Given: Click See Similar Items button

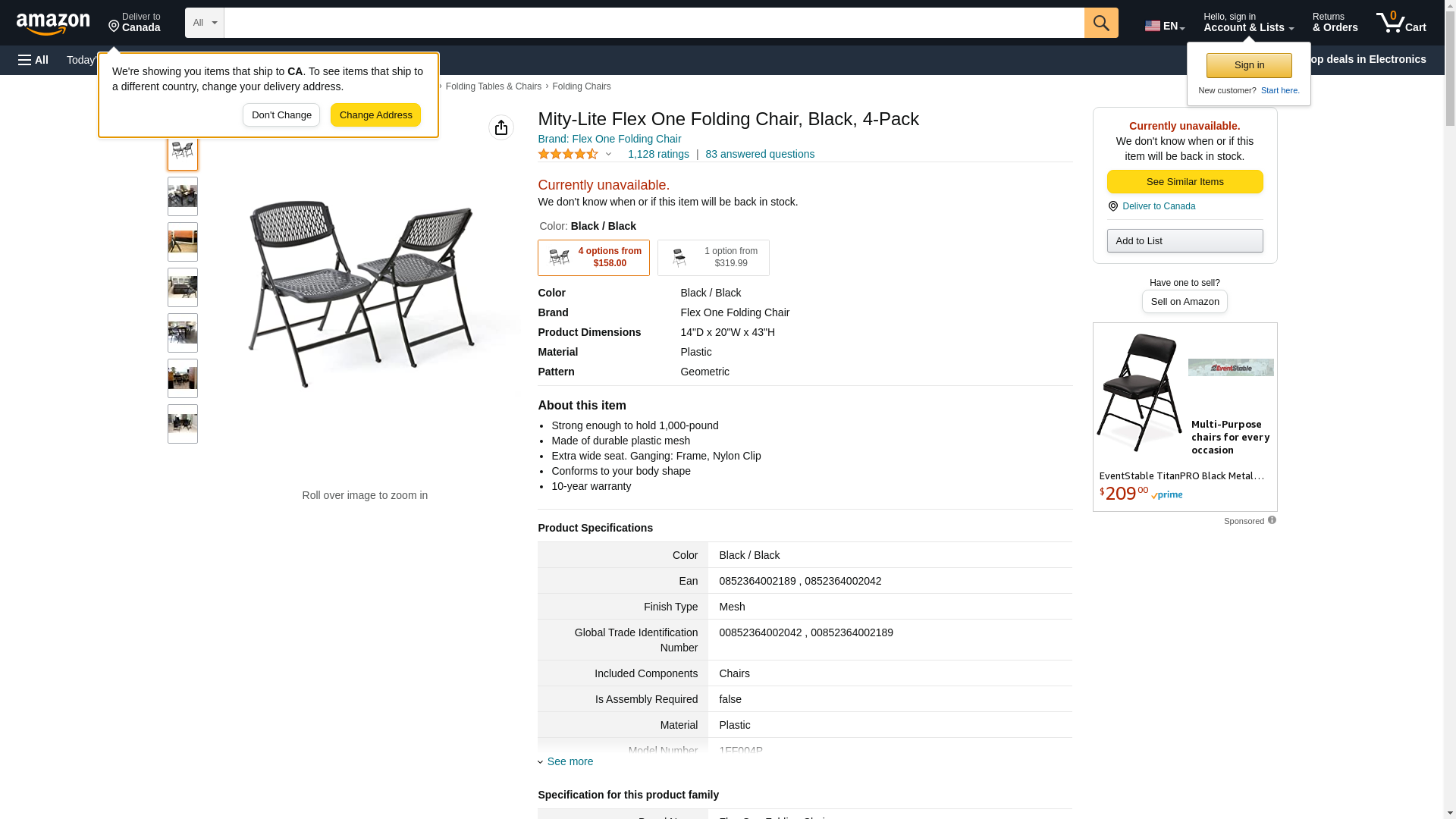Looking at the screenshot, I should click(1185, 182).
